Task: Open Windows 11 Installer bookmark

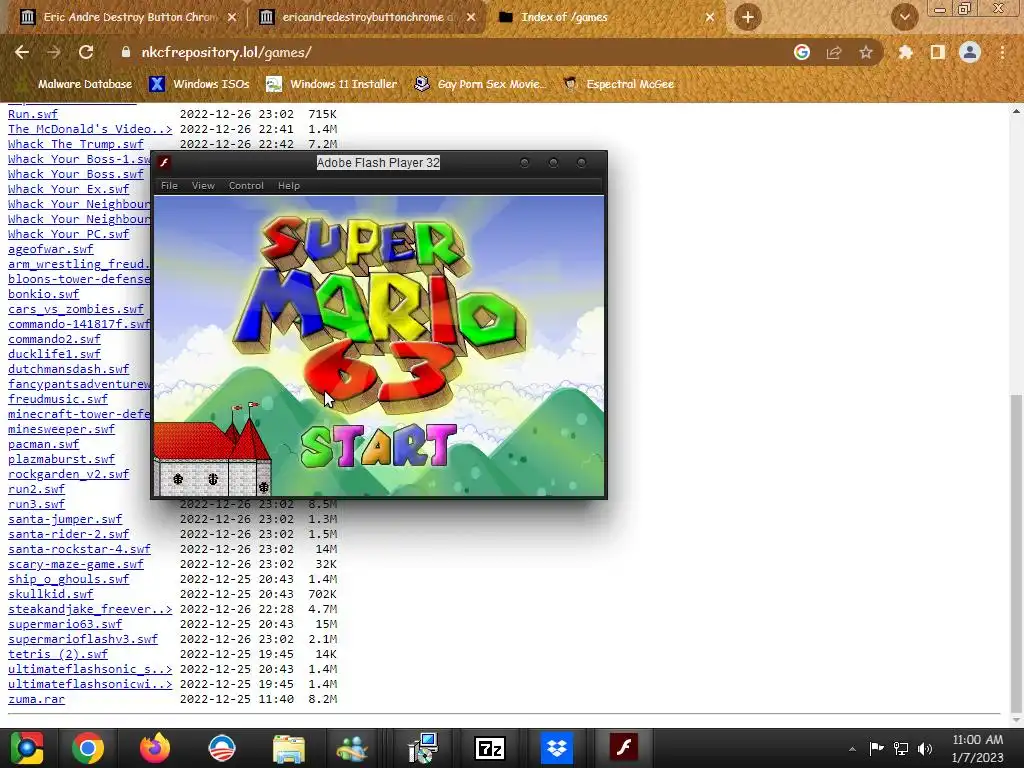Action: pyautogui.click(x=331, y=84)
